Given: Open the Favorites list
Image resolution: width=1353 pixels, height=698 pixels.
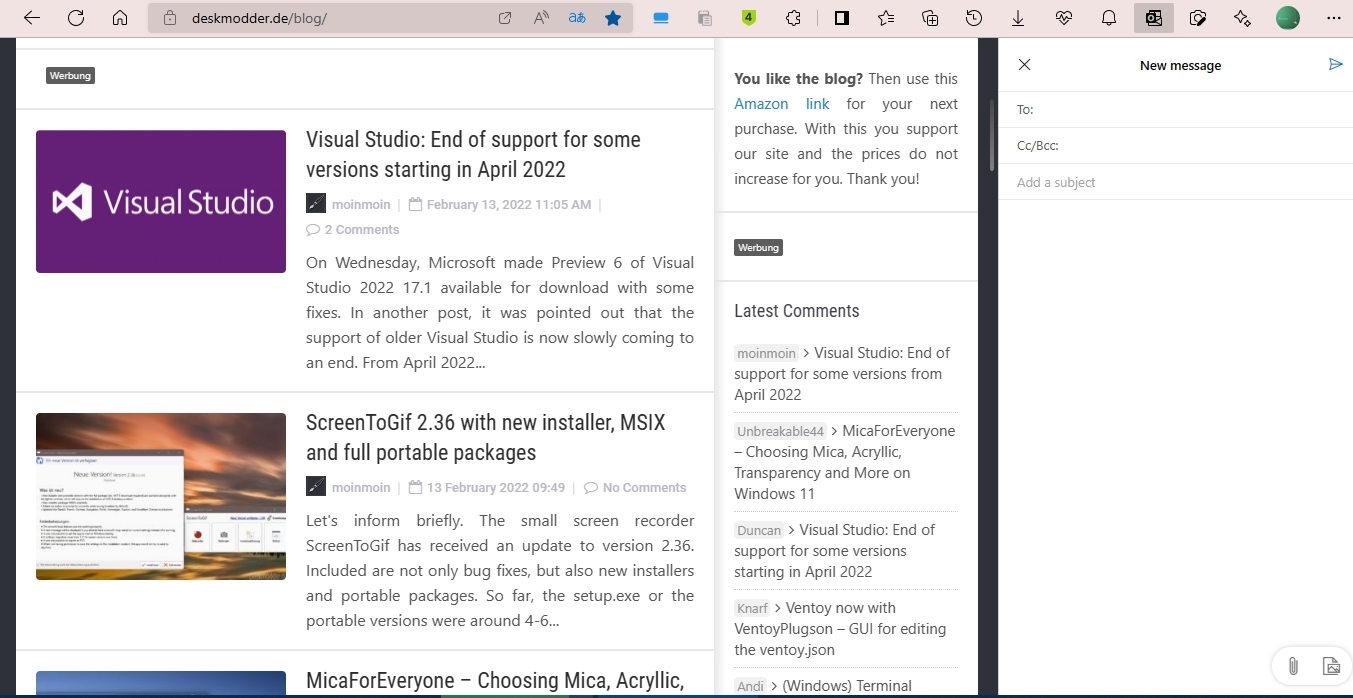Looking at the screenshot, I should [x=886, y=18].
